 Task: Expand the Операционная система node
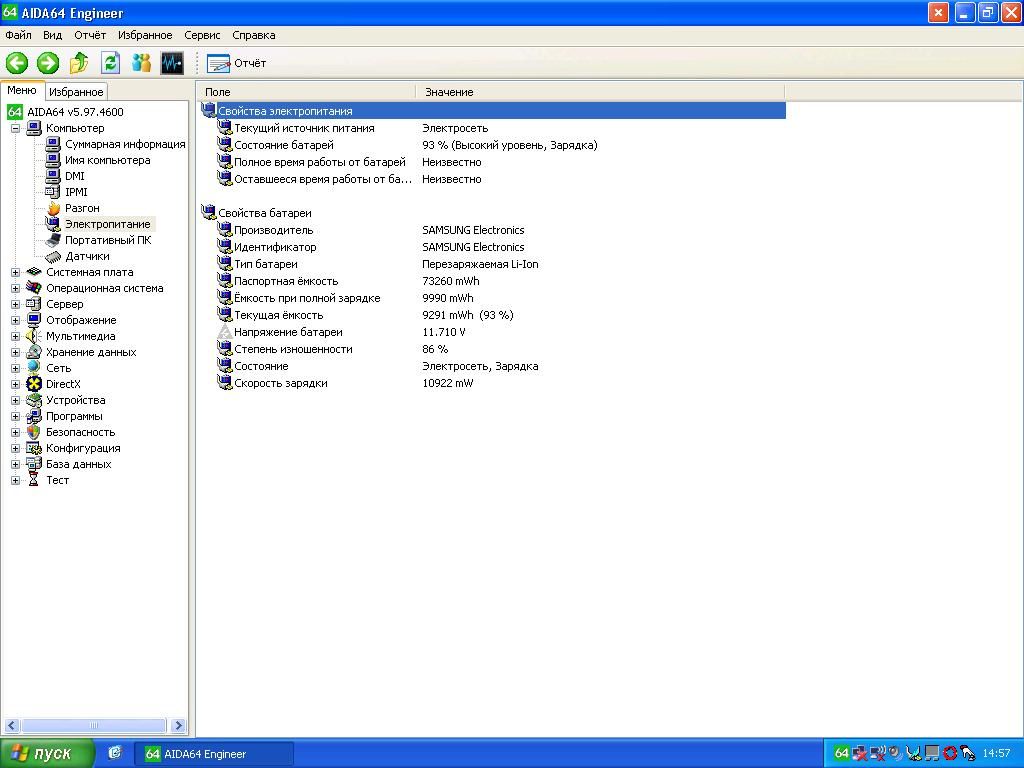16,288
